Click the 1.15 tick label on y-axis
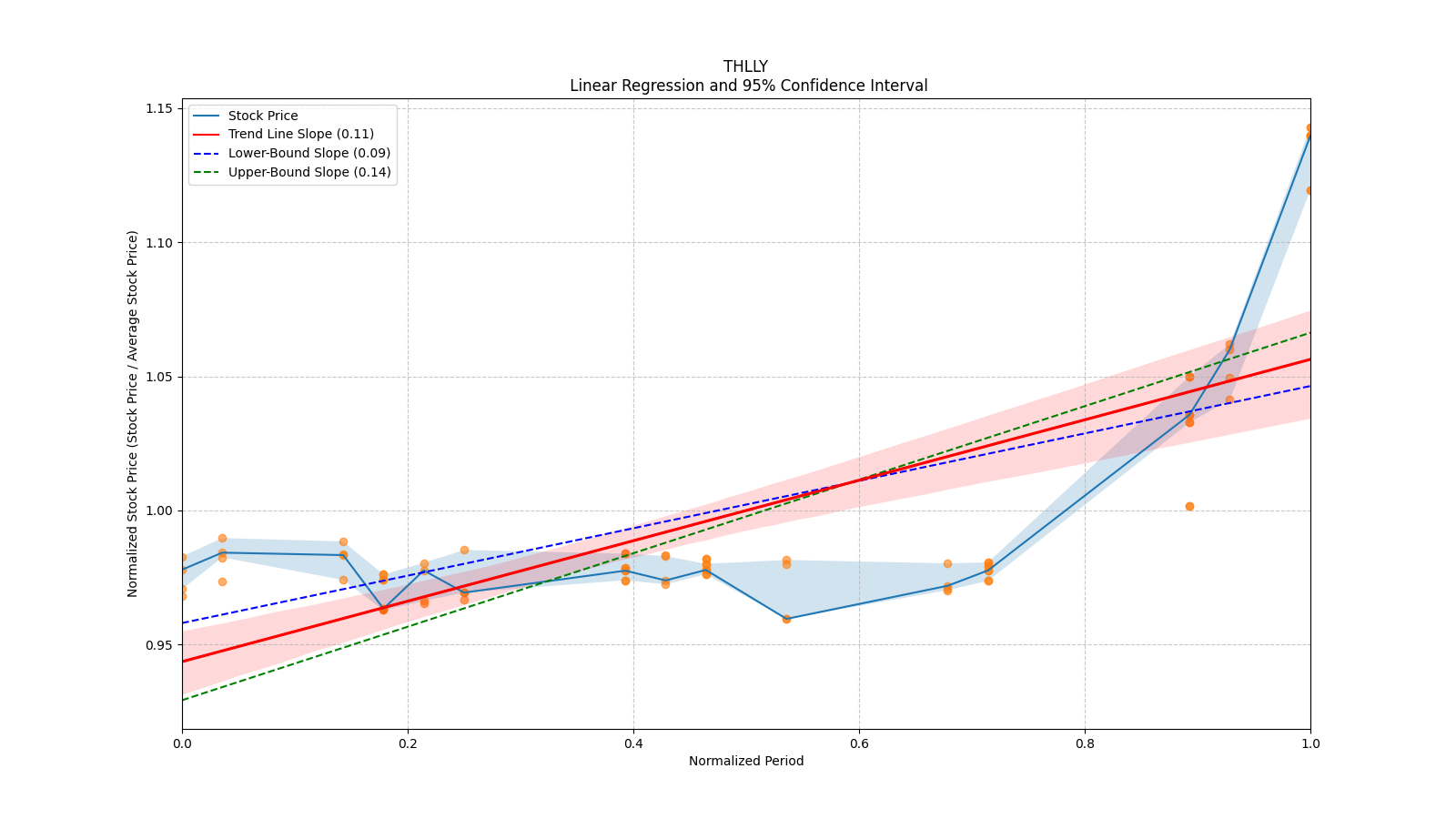Image resolution: width=1456 pixels, height=819 pixels. [x=159, y=108]
